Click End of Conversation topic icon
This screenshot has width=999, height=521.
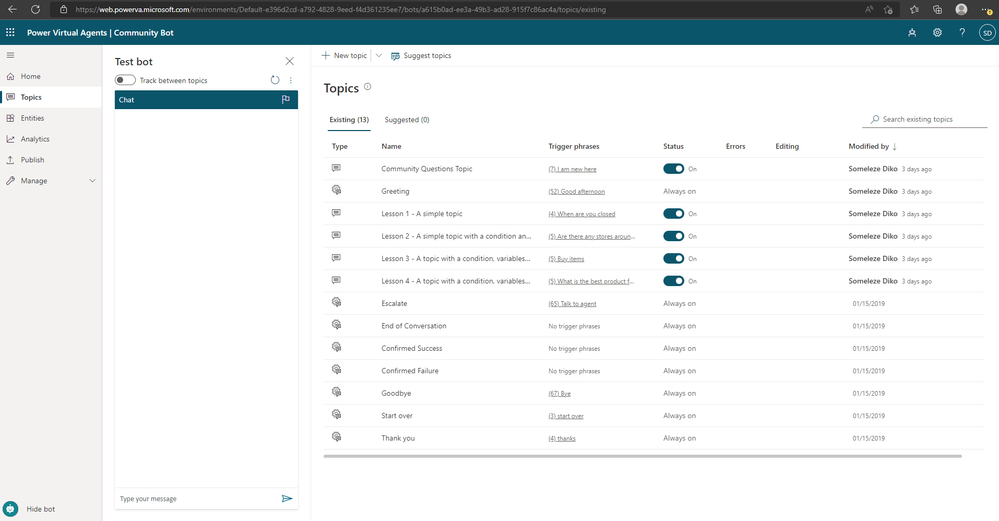336,325
